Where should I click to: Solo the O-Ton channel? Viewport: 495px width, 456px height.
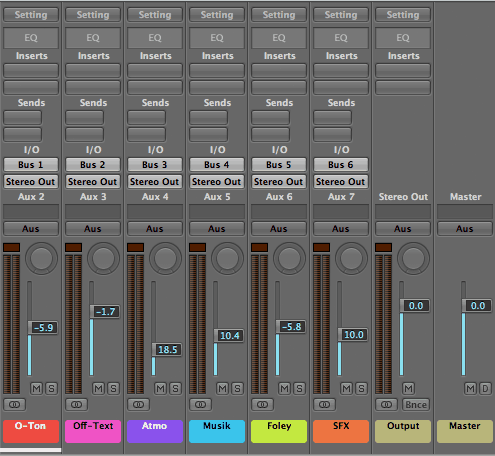point(51,388)
